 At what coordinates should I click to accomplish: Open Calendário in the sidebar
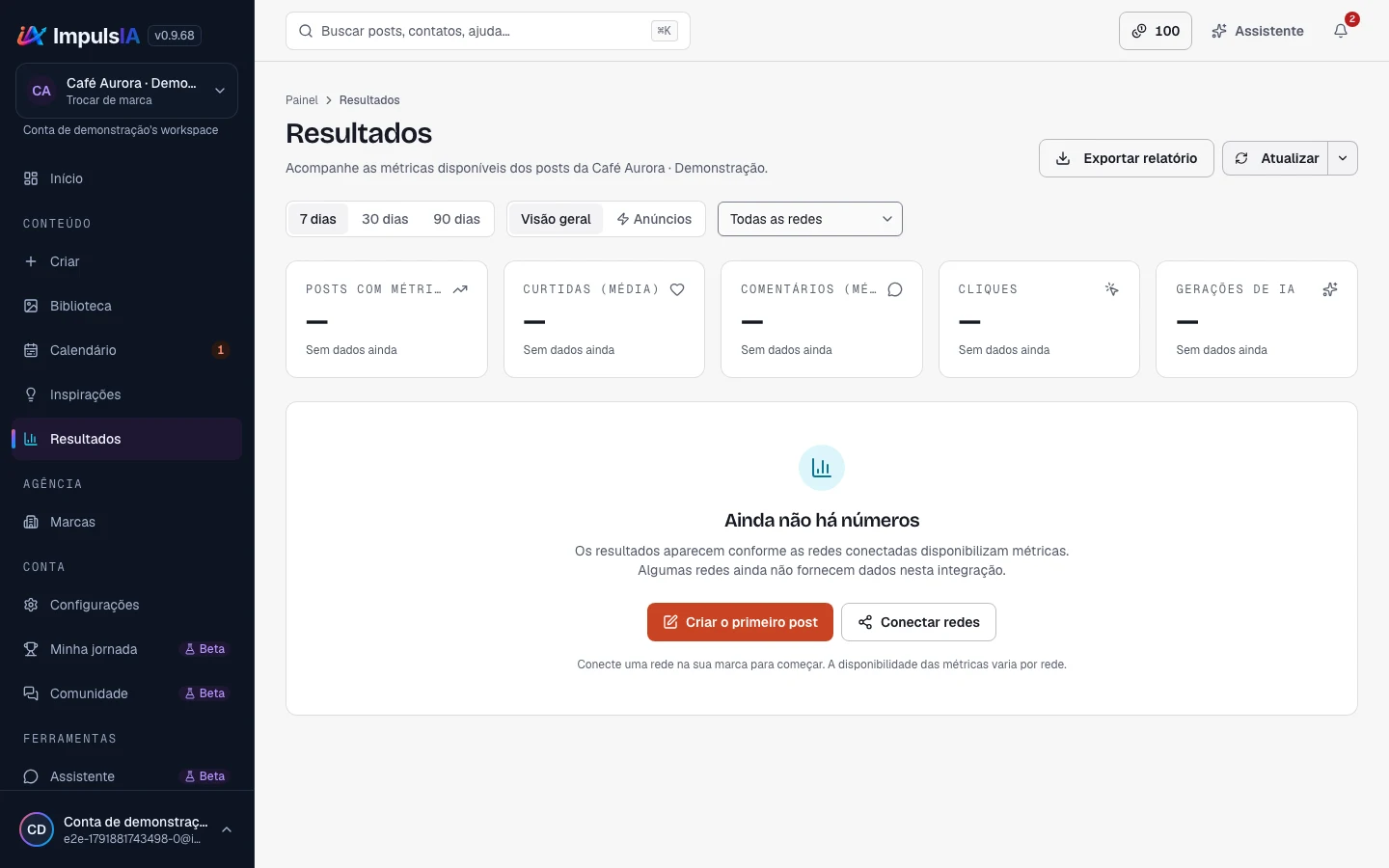(x=126, y=350)
